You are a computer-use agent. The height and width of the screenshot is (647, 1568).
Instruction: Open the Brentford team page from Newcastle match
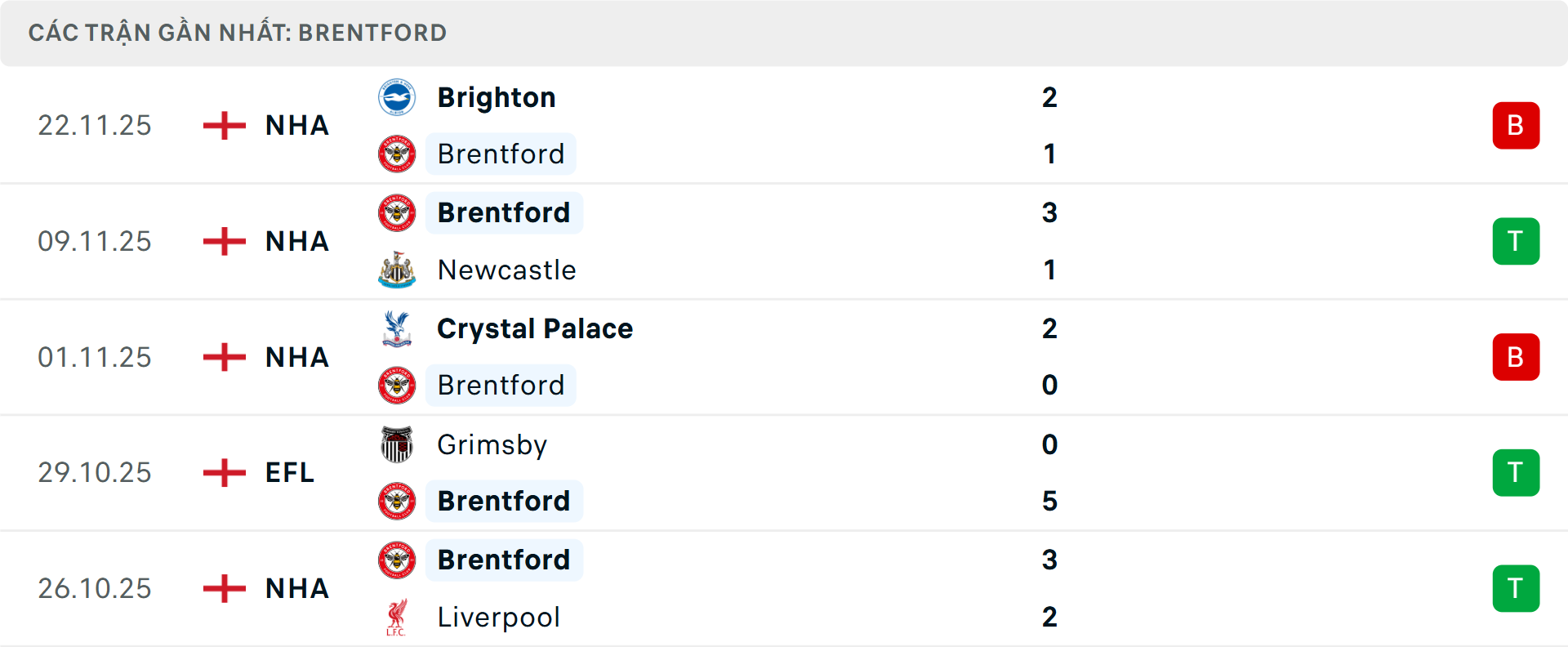coord(503,212)
